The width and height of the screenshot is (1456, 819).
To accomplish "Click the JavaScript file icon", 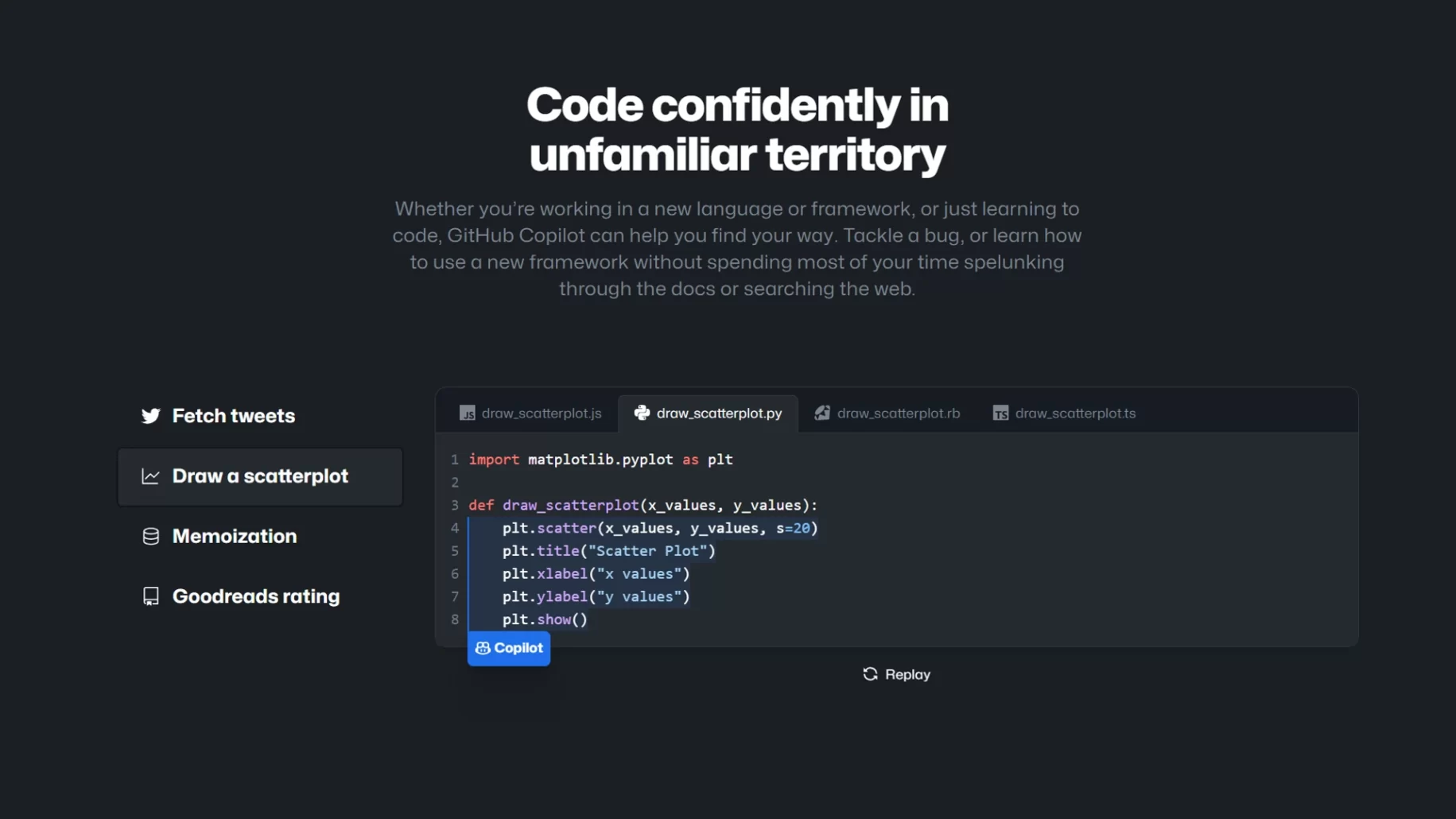I will (467, 413).
